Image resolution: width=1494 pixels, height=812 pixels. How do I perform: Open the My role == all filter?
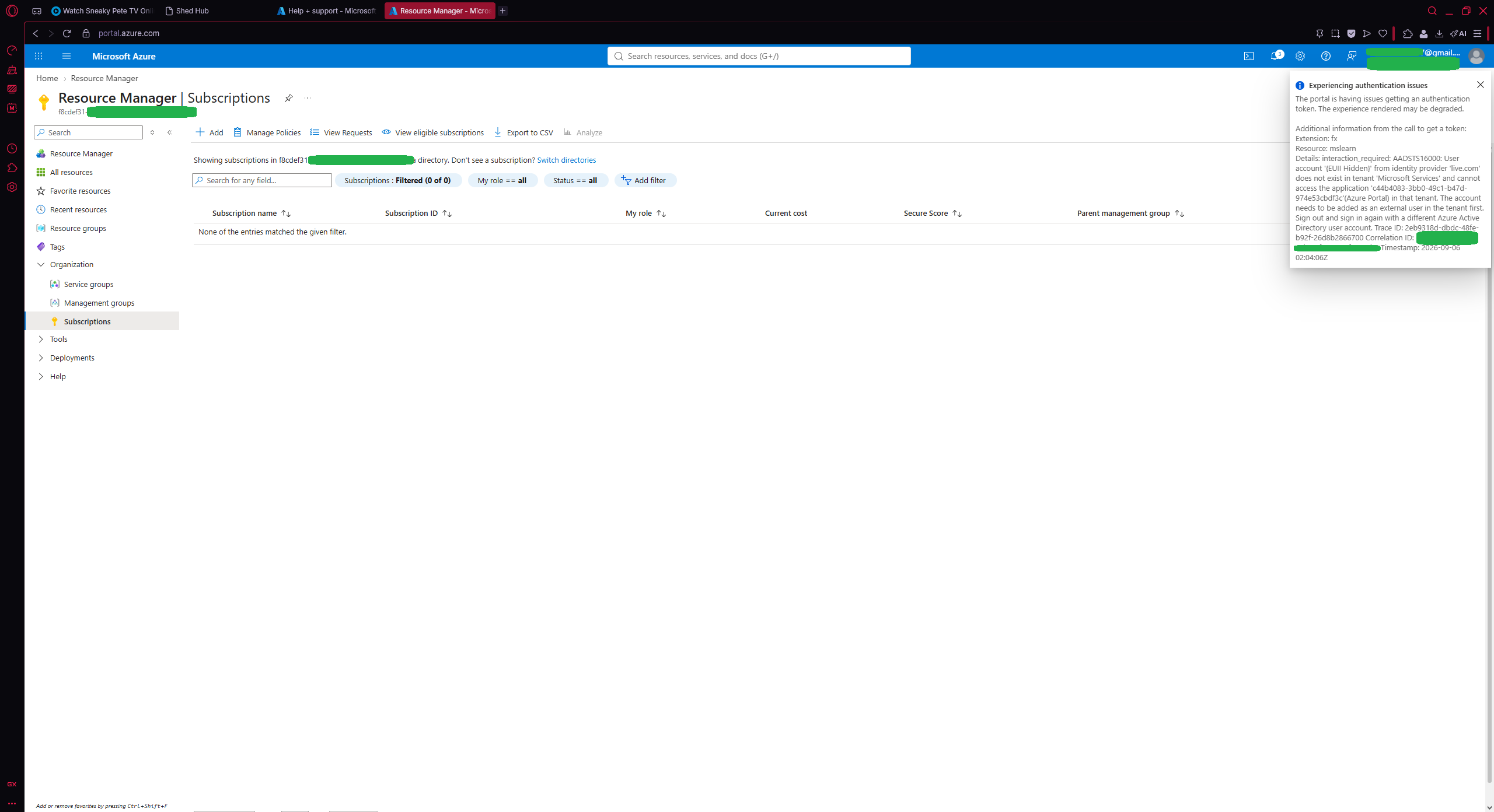pos(502,180)
